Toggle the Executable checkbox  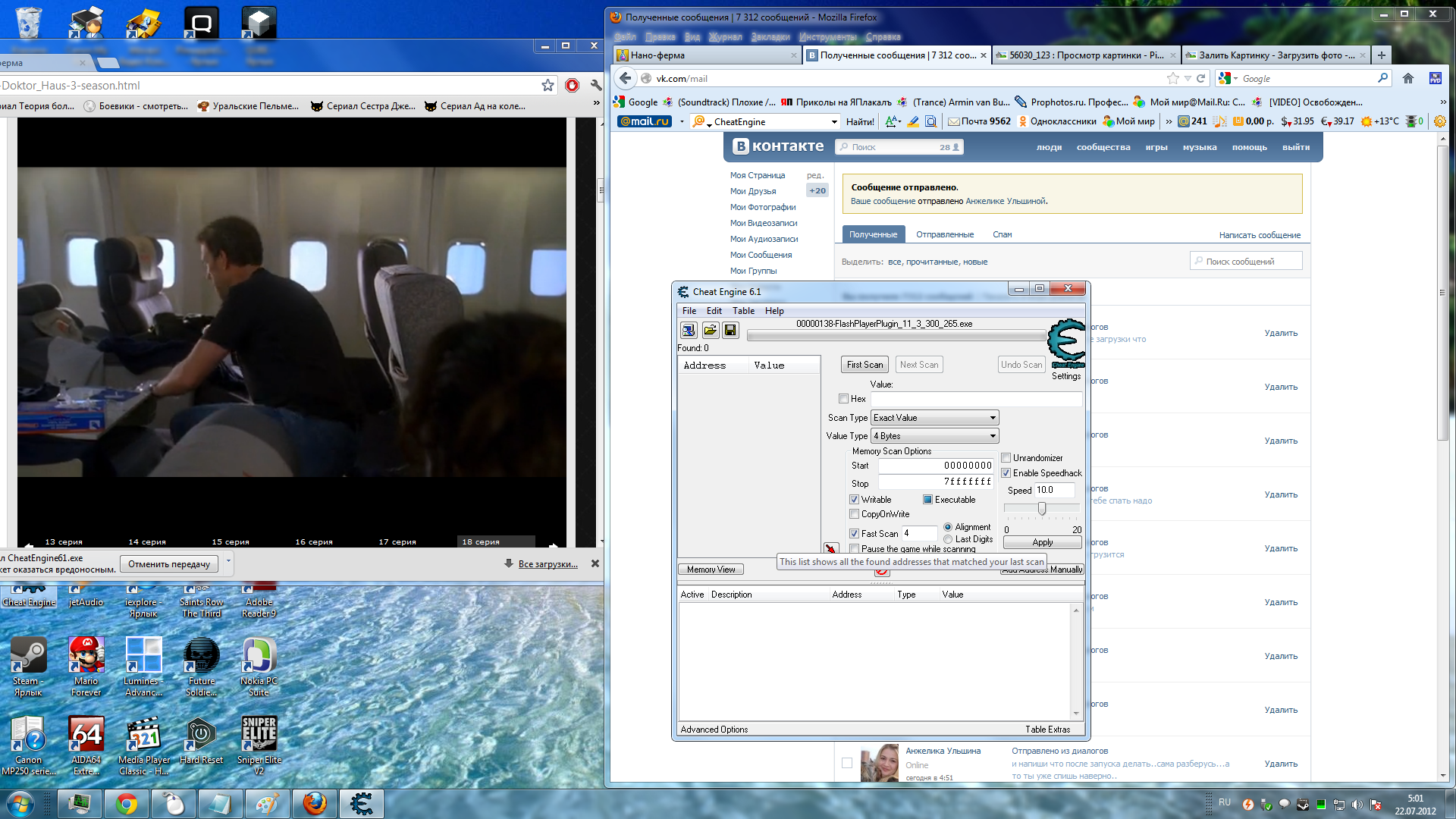927,500
